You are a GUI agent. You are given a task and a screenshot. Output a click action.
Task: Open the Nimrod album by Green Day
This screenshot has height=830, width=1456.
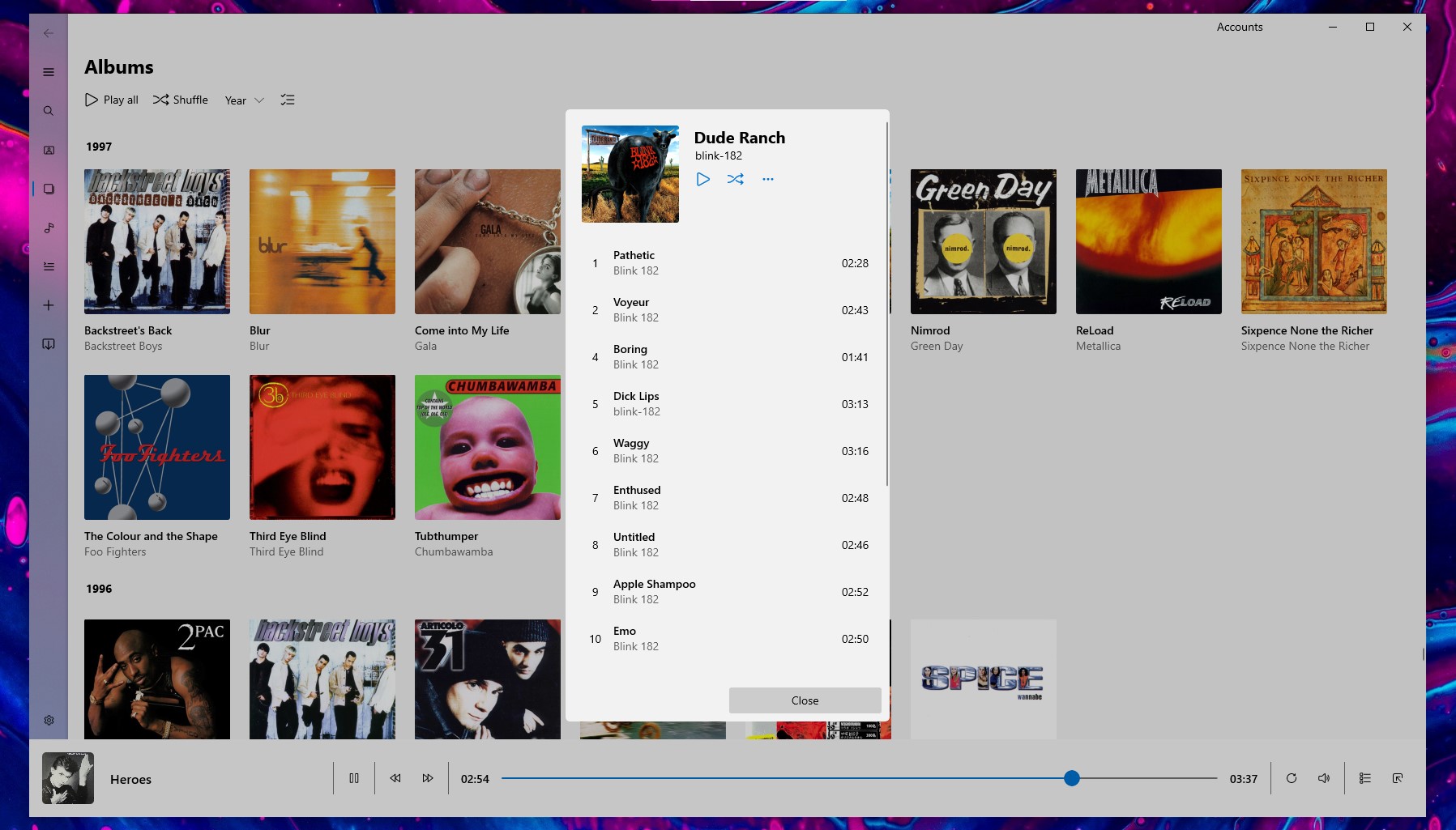[984, 241]
